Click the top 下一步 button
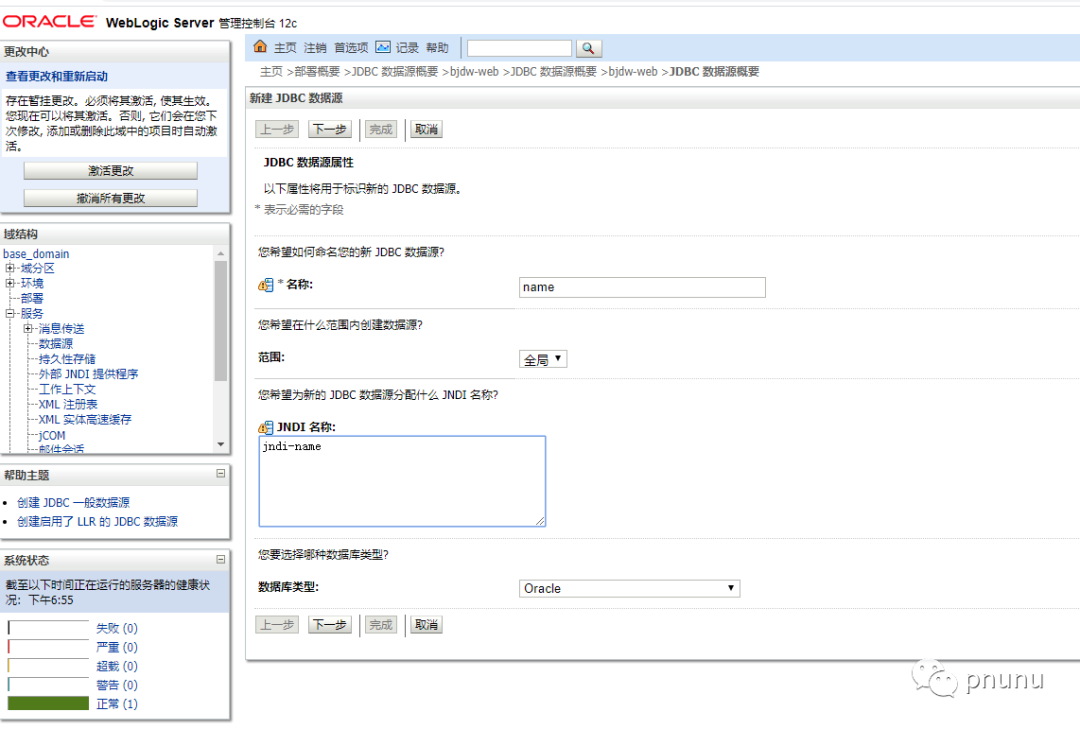Image resolution: width=1080 pixels, height=729 pixels. pos(330,129)
